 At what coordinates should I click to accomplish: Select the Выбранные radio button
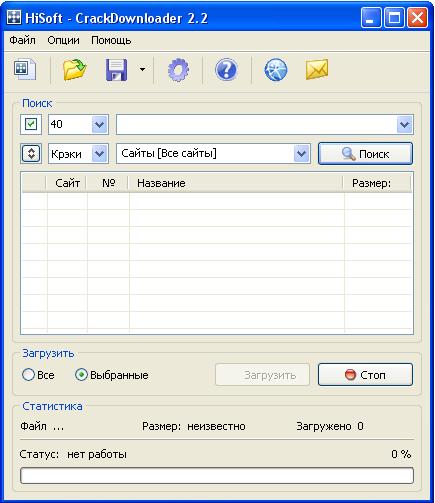pos(81,375)
